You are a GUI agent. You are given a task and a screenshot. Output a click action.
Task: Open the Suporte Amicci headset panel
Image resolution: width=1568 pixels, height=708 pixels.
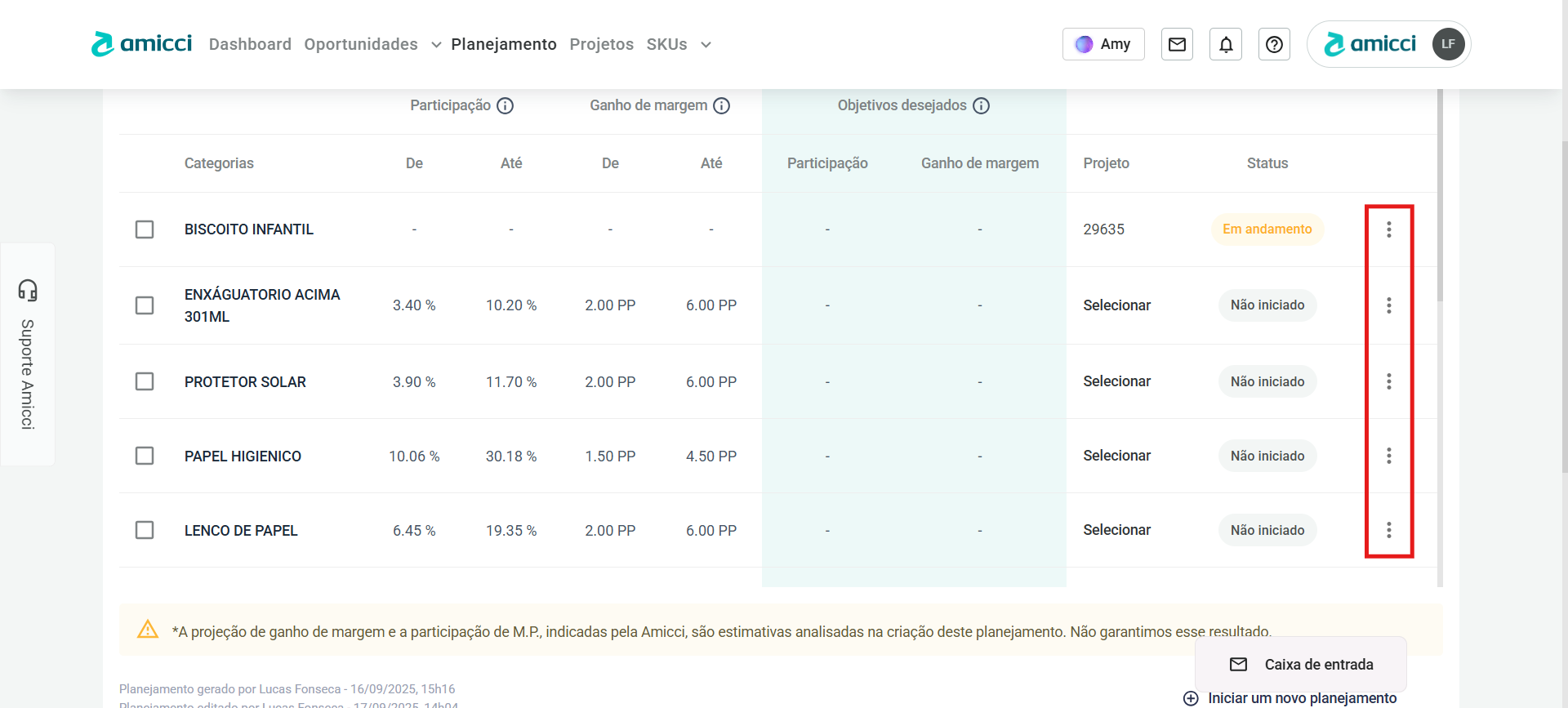28,354
